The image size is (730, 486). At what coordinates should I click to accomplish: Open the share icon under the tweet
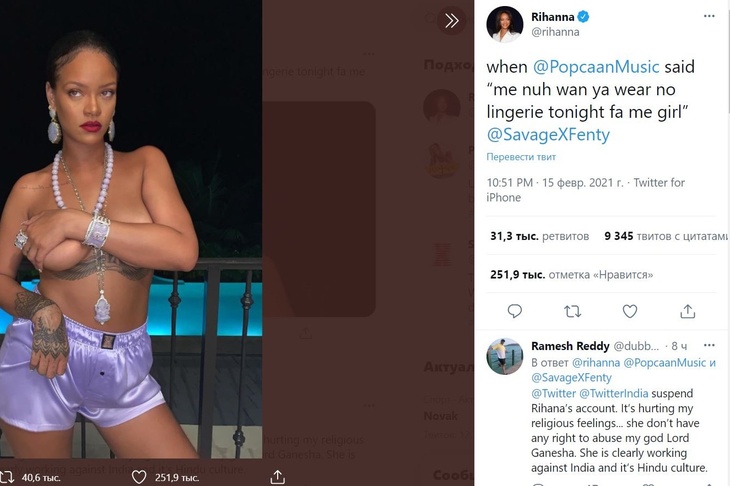[x=687, y=311]
